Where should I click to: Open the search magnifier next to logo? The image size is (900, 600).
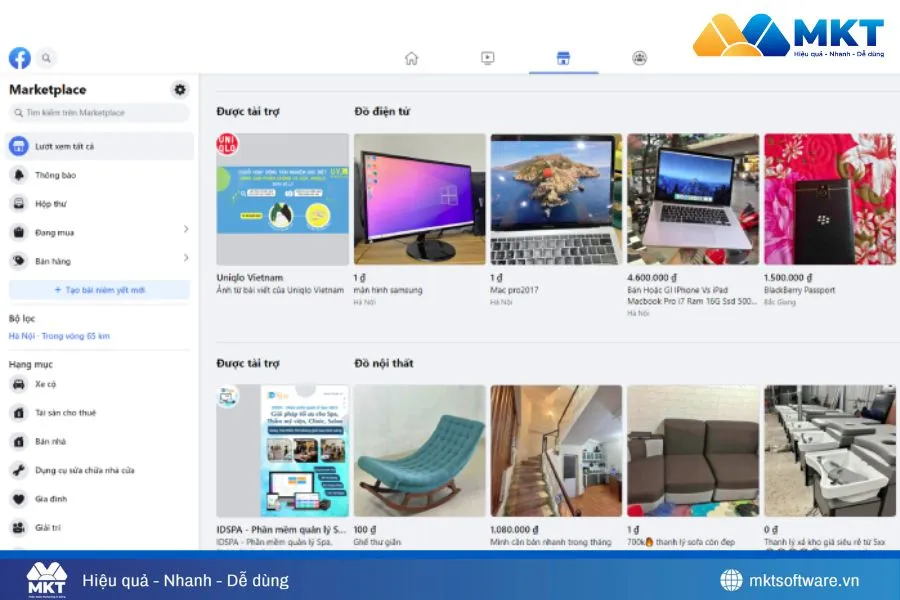(x=46, y=58)
